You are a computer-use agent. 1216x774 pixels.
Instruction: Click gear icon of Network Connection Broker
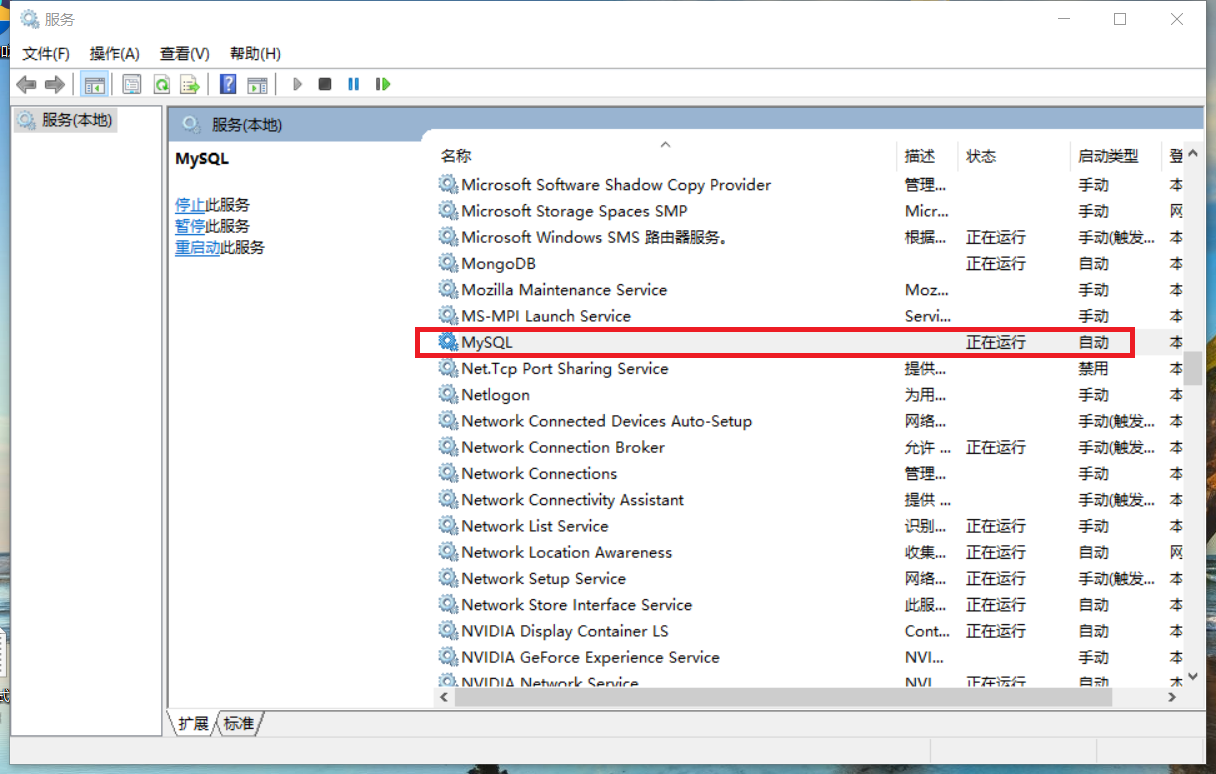[448, 447]
